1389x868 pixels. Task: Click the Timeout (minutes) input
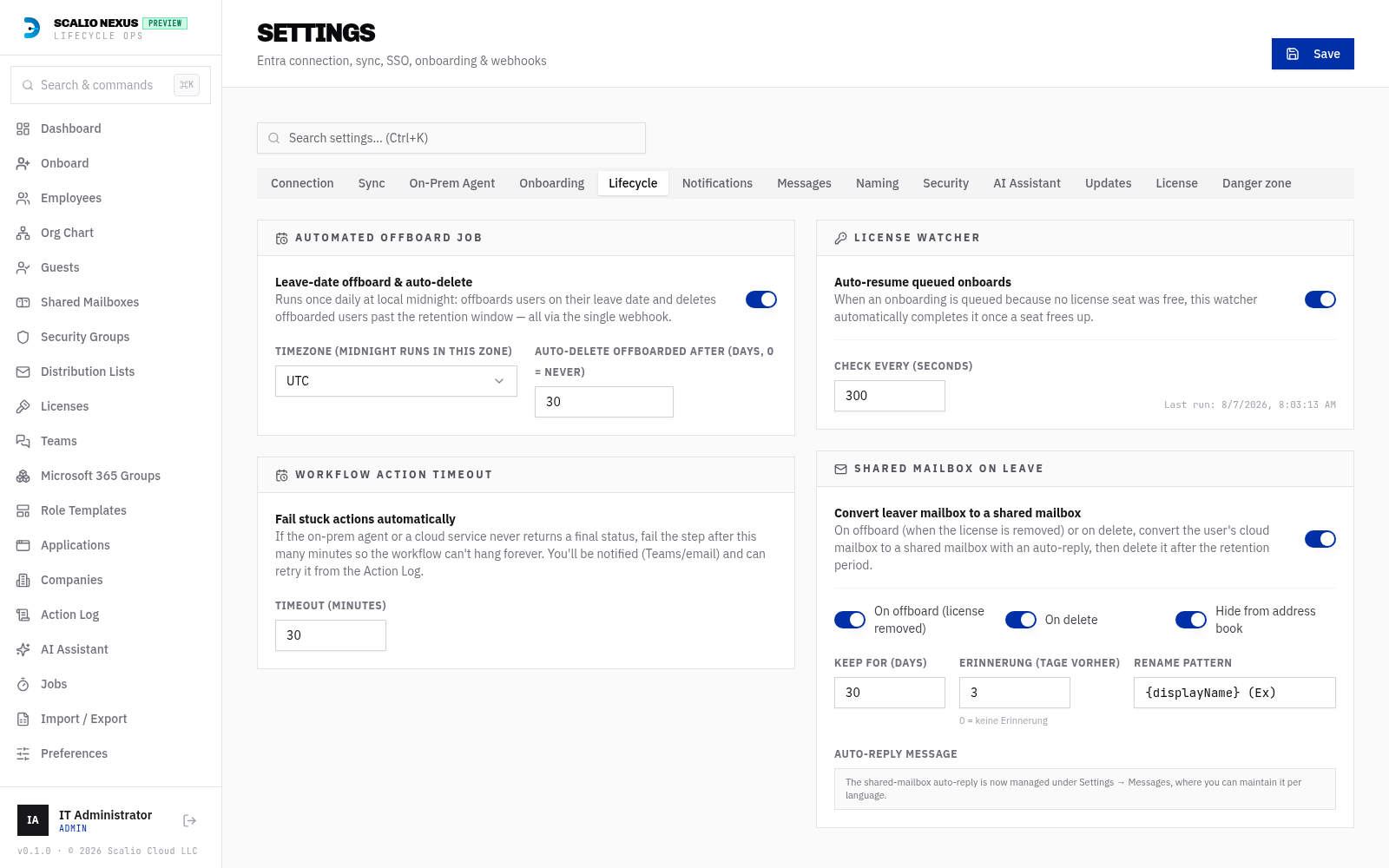pos(331,635)
